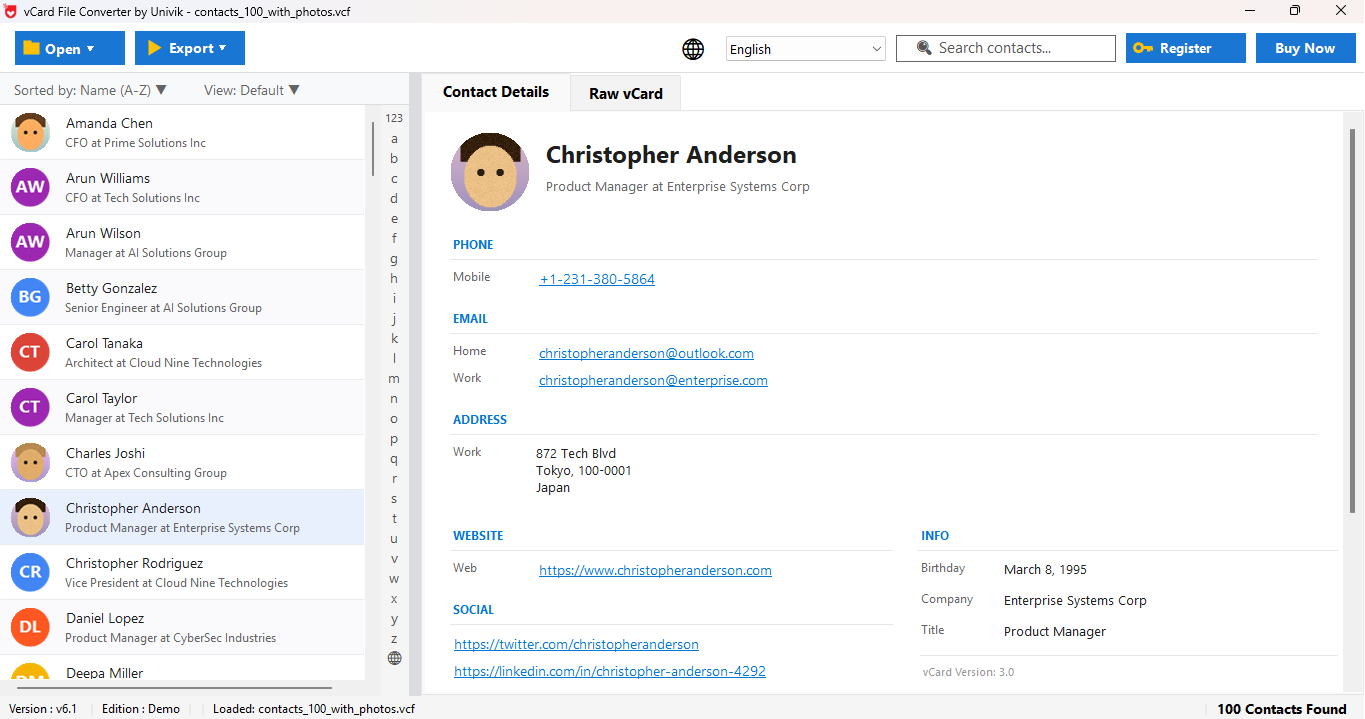The width and height of the screenshot is (1365, 719).
Task: Open the View: Default dropdown
Action: point(251,90)
